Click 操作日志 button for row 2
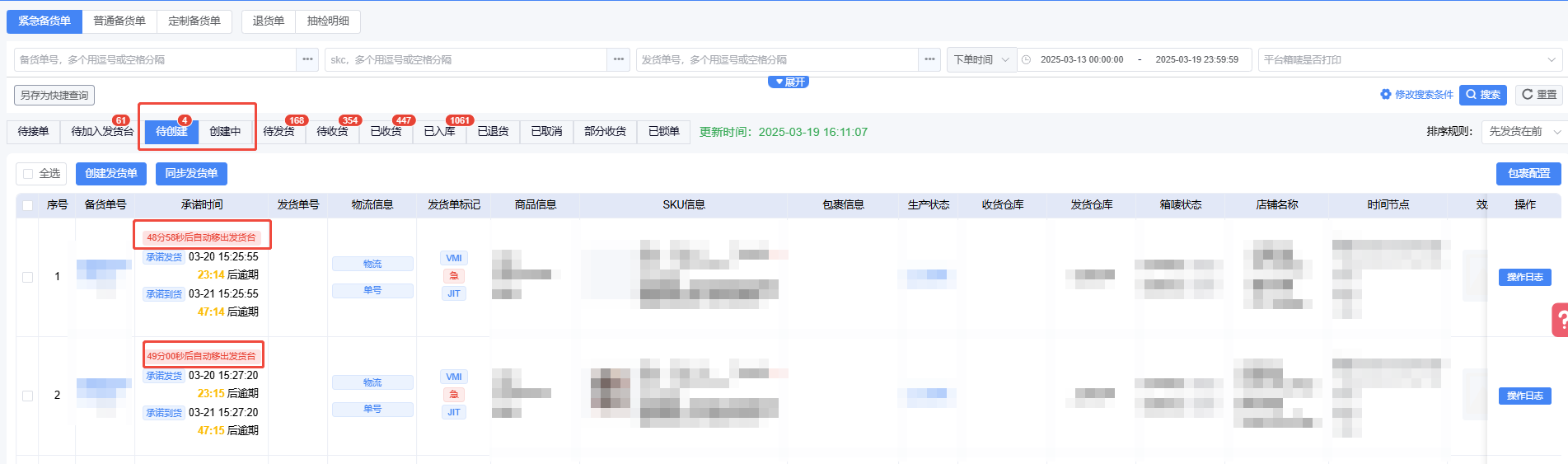Screen dimensions: 1568x464 point(1524,396)
